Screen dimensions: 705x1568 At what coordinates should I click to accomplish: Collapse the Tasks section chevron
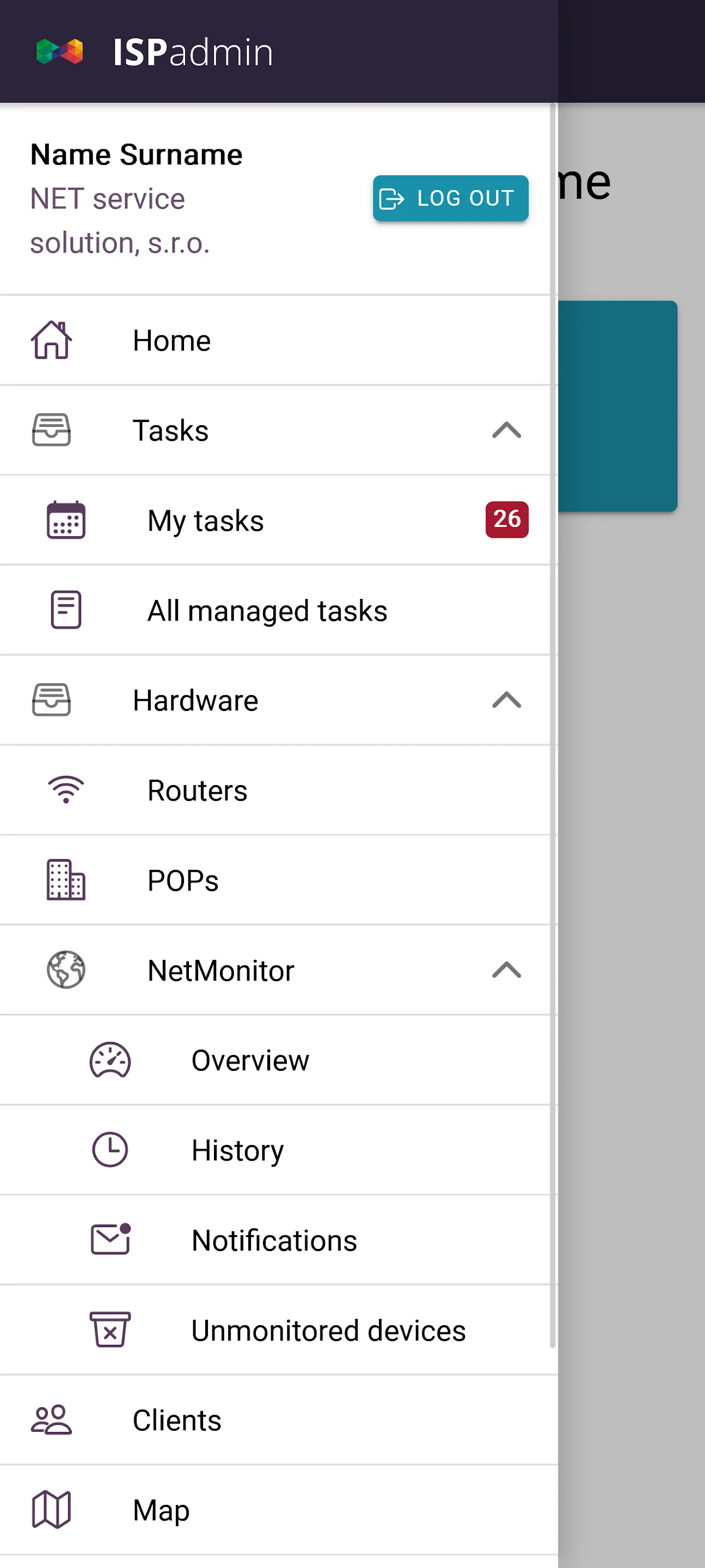click(506, 430)
